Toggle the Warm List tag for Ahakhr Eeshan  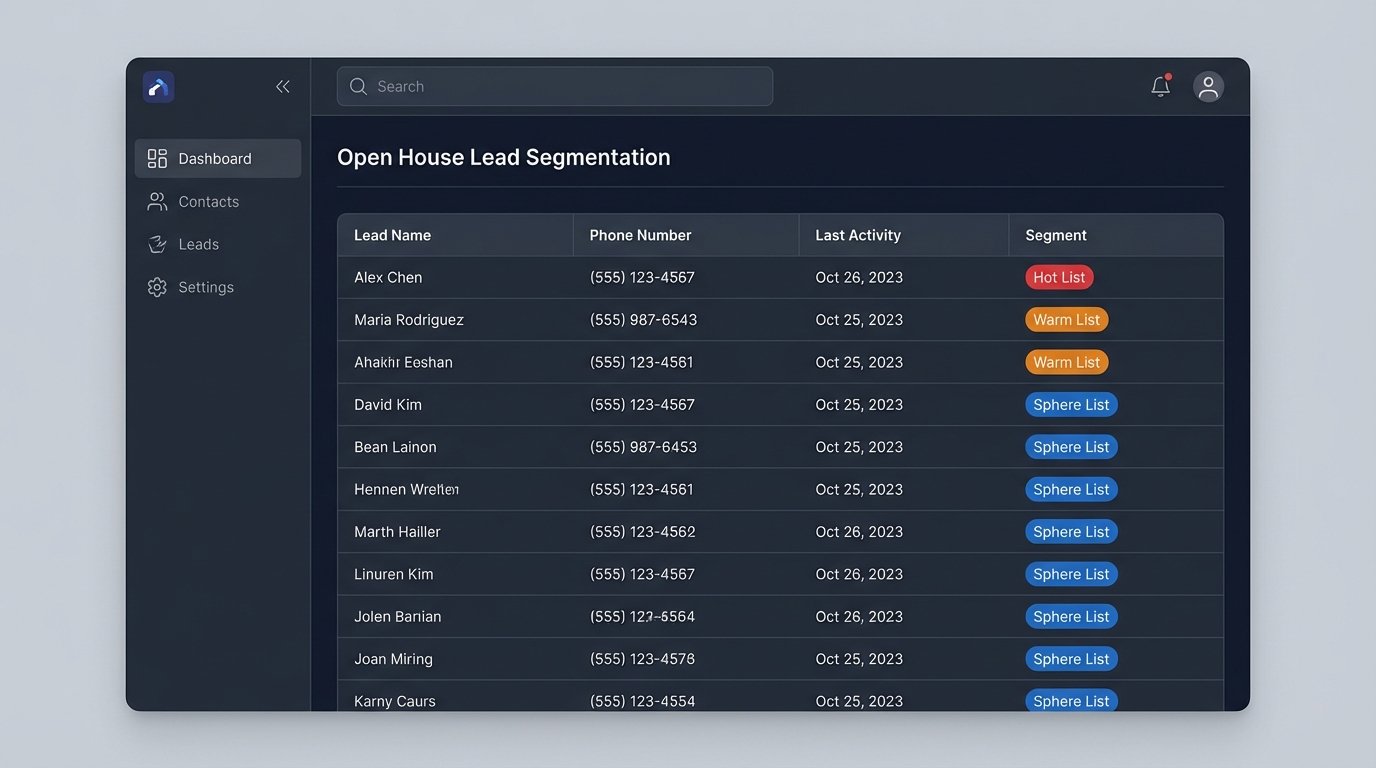pyautogui.click(x=1066, y=361)
